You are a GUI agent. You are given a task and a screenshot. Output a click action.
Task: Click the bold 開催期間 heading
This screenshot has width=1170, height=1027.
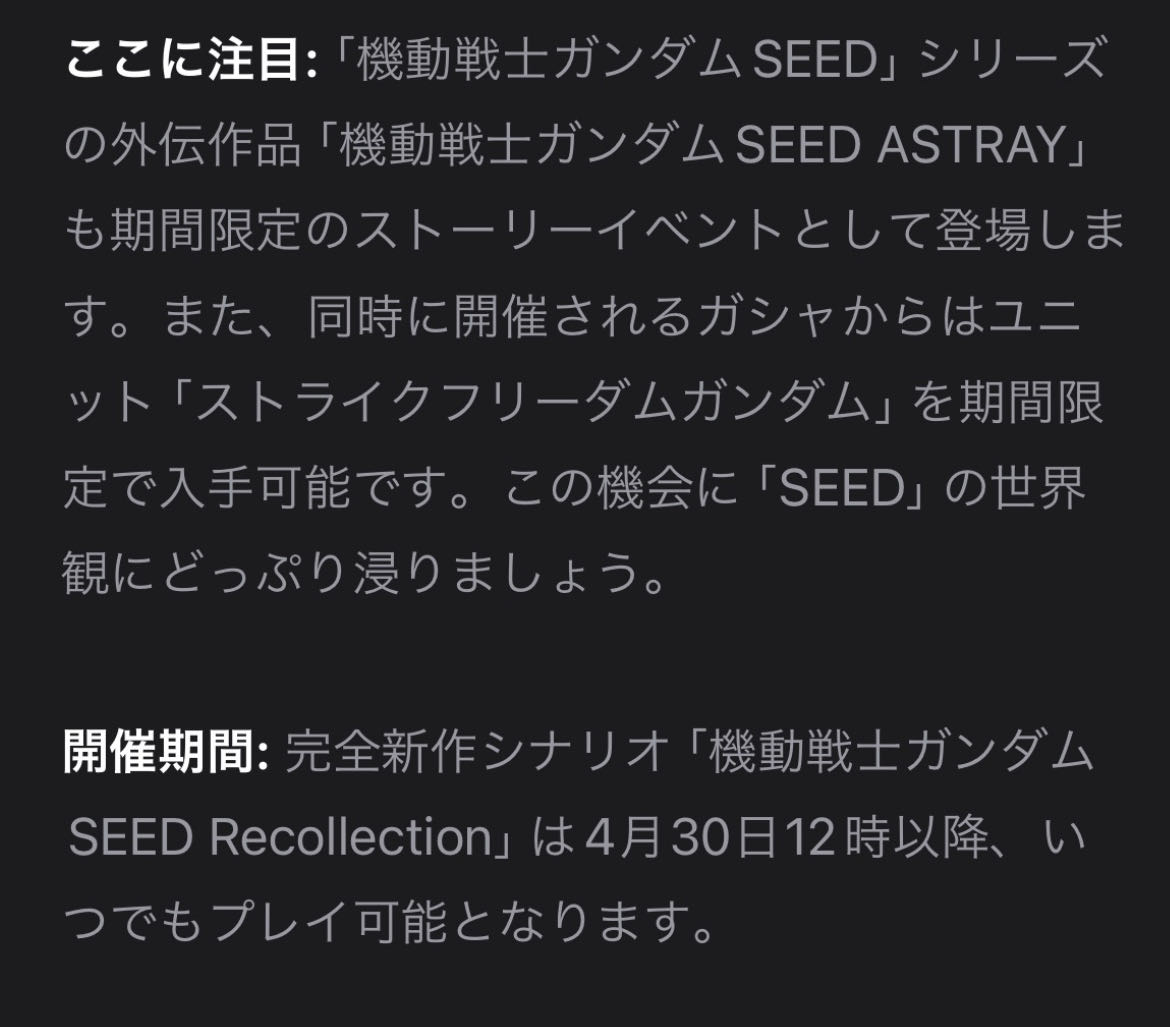(167, 750)
